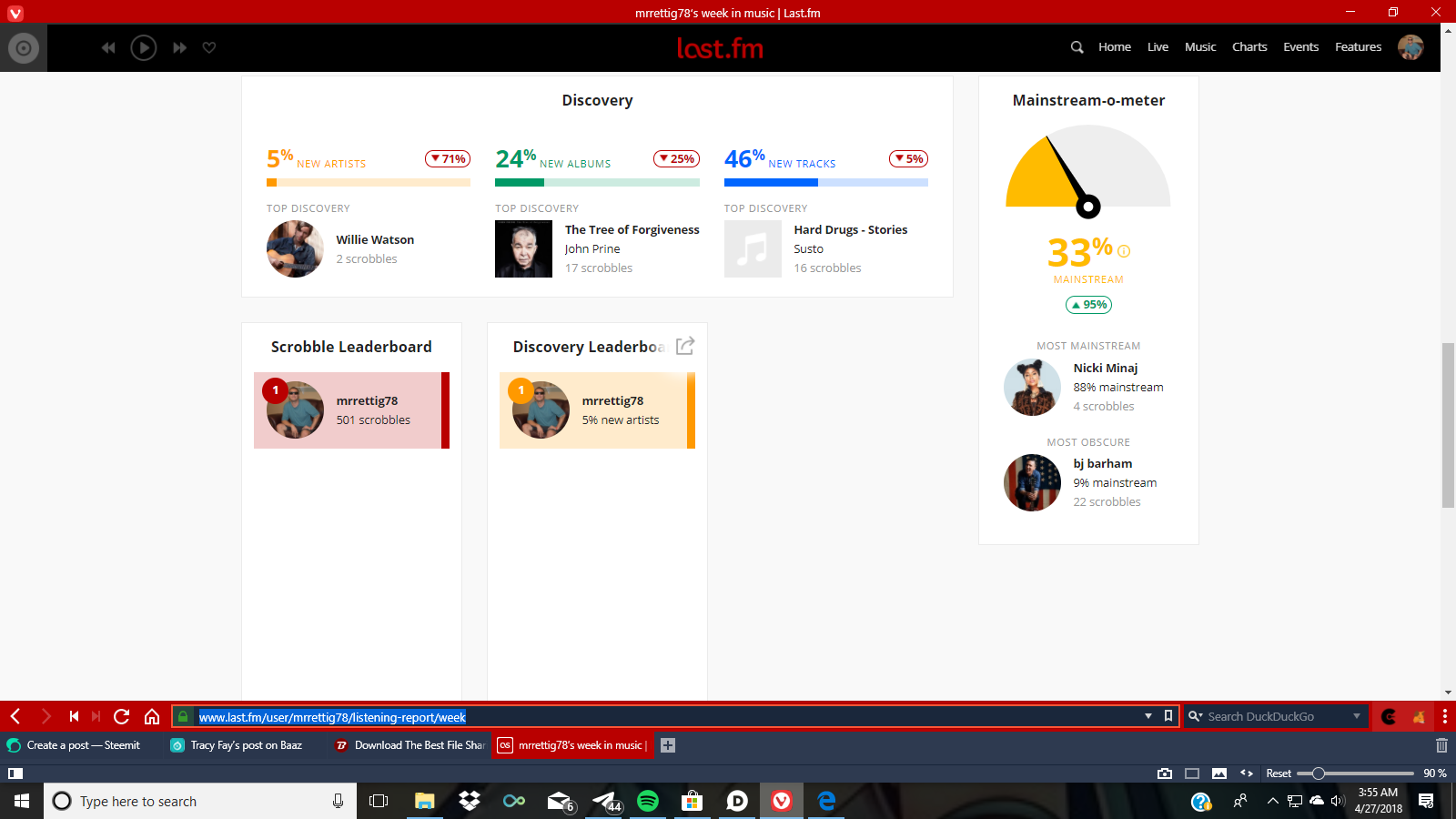Switch to Tracy Fay's post on Baaz tab

click(x=246, y=745)
